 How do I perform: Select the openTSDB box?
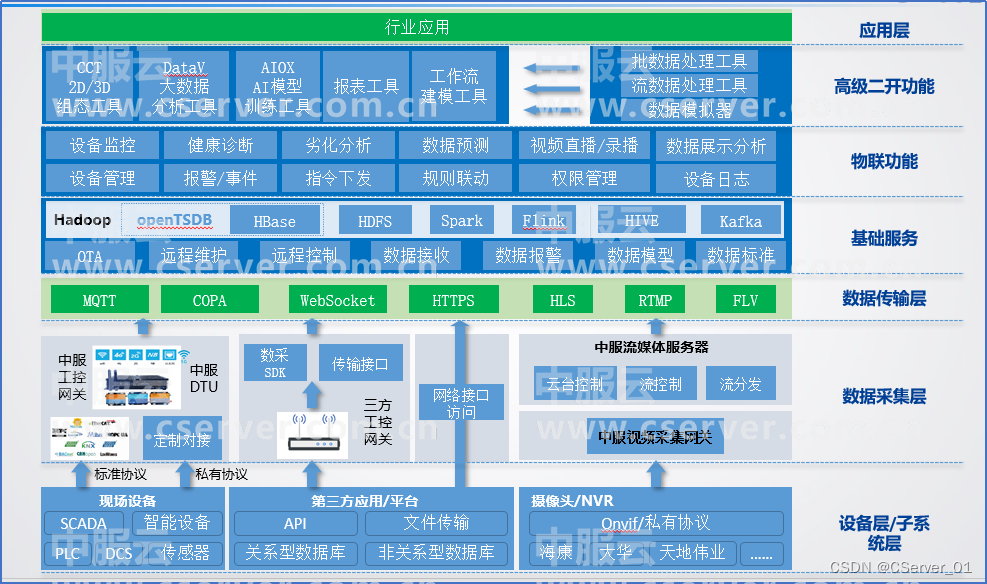[x=174, y=220]
